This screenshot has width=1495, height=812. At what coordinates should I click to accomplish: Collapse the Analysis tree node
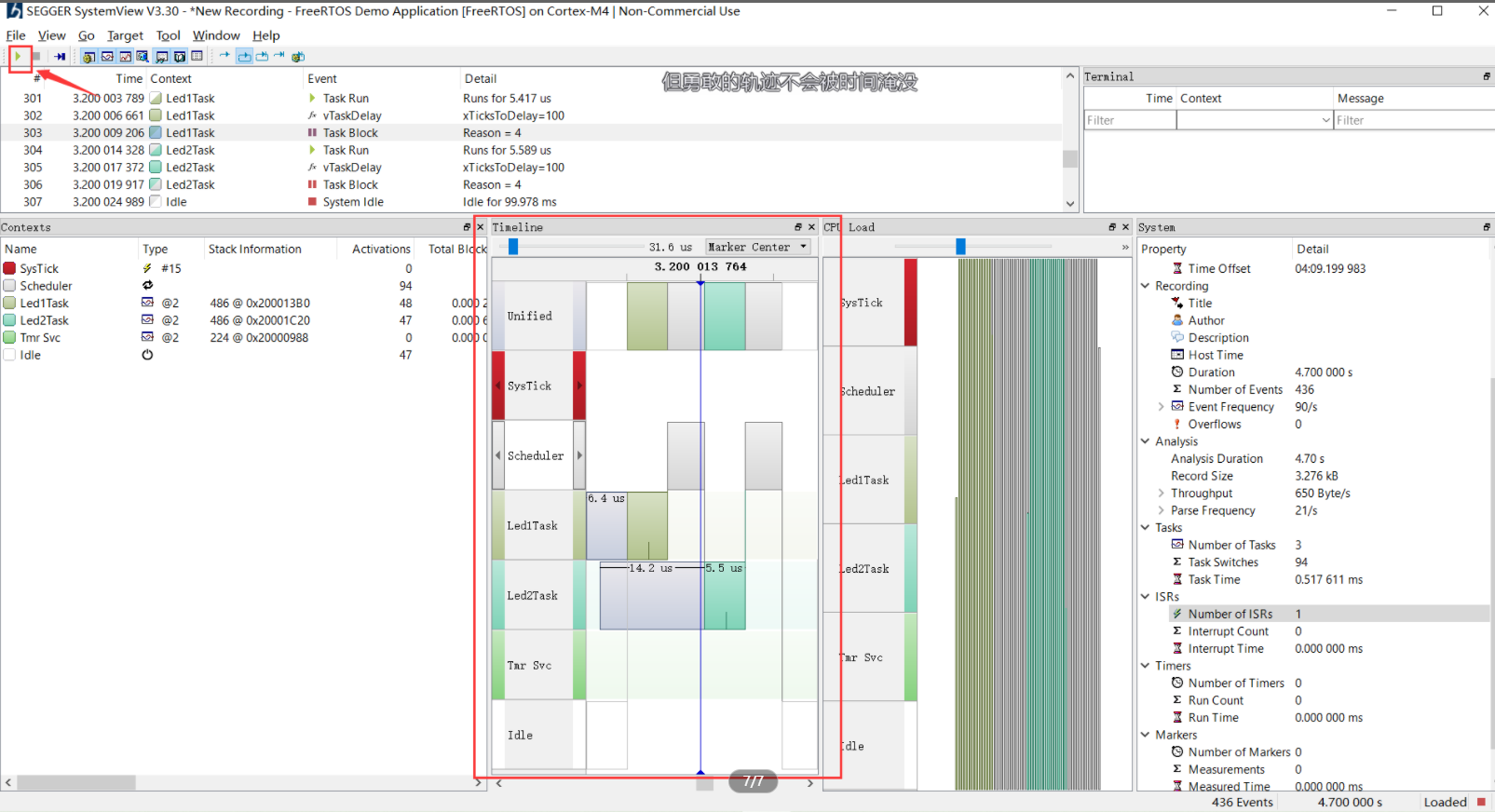click(1146, 441)
